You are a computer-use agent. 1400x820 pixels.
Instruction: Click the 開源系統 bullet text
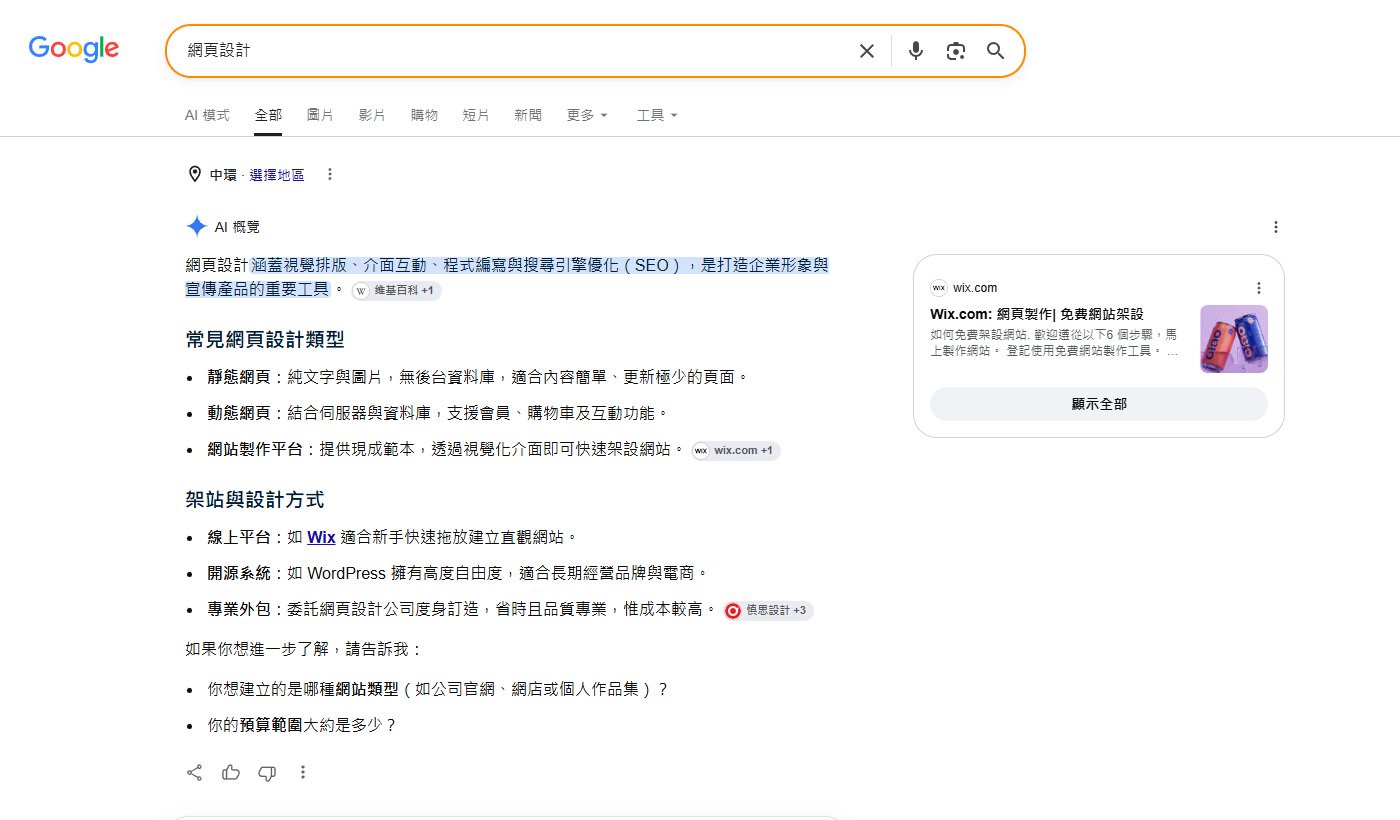point(458,573)
